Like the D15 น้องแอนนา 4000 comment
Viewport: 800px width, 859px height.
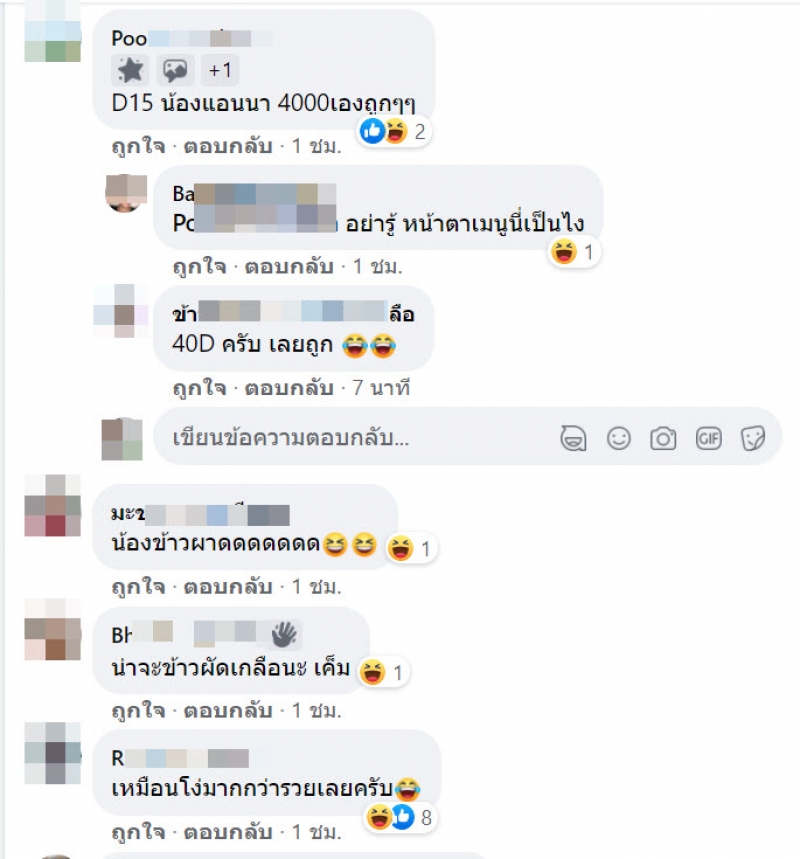pos(138,146)
